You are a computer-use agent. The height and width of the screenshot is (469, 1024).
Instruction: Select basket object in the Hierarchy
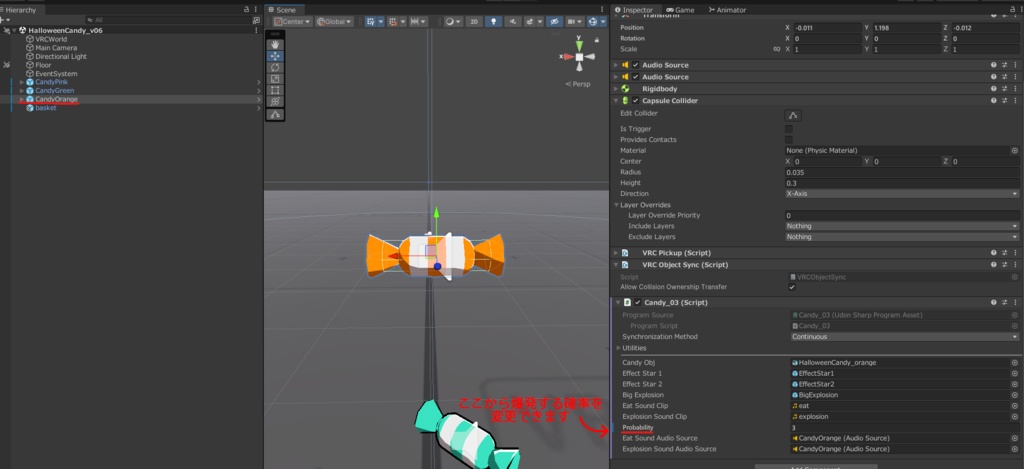[x=46, y=108]
